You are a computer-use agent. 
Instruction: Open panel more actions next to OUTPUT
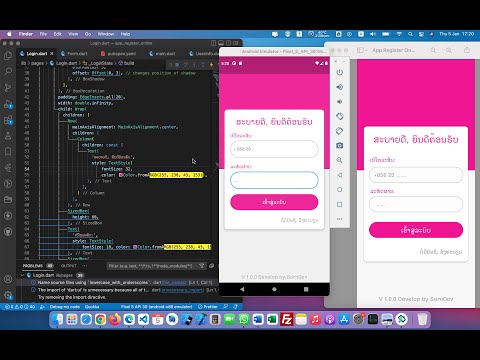pyautogui.click(x=85, y=266)
